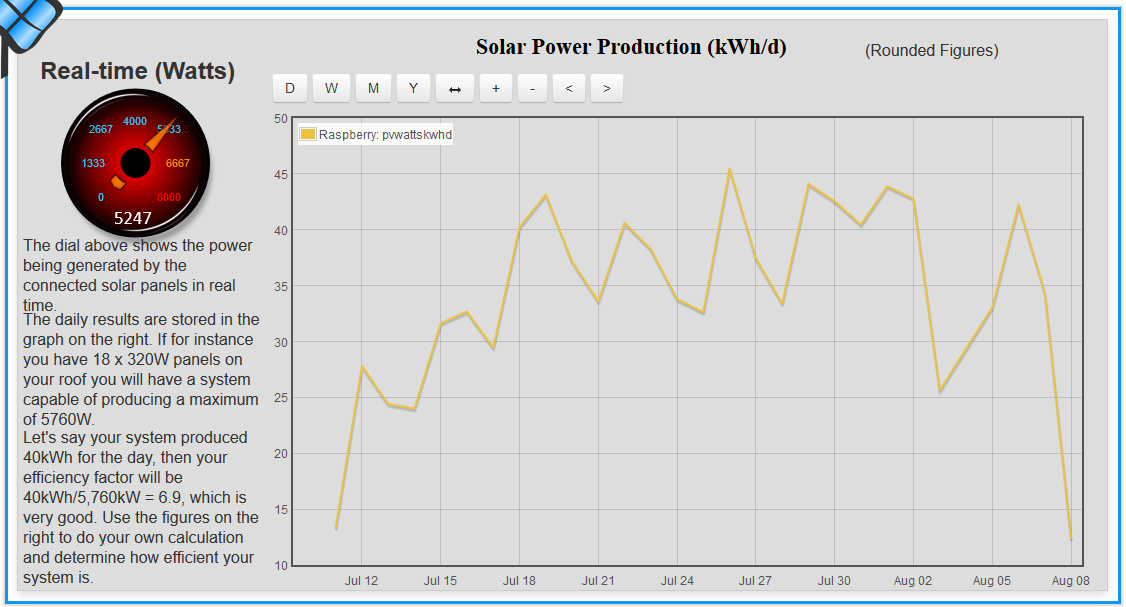
Task: Click the 25 y-axis label
Action: click(281, 398)
